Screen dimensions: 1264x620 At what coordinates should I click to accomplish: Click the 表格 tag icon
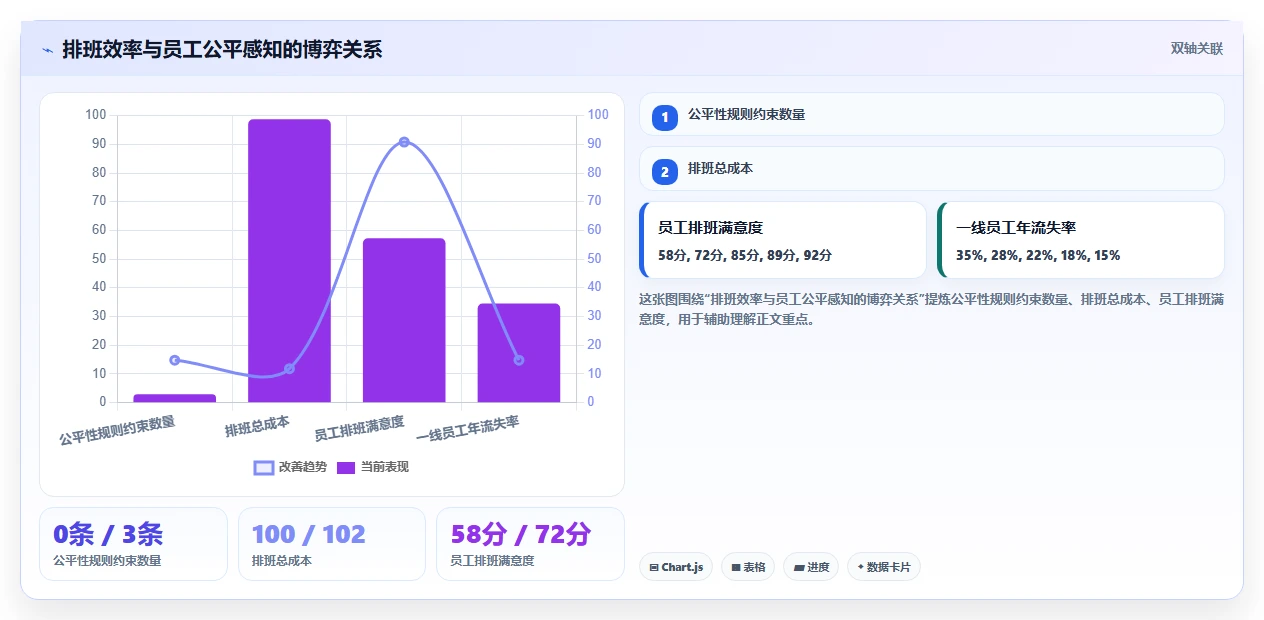pos(736,567)
